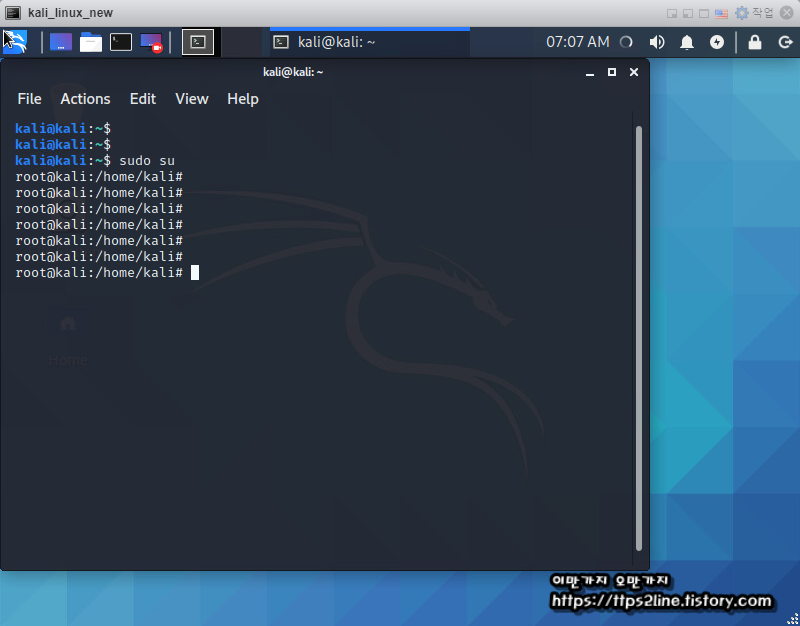This screenshot has width=800, height=626.
Task: Click the terminal vertical scrollbar
Action: click(638, 338)
